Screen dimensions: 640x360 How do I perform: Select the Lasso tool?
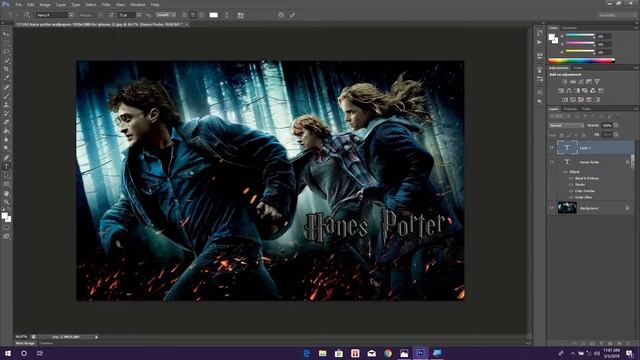pyautogui.click(x=6, y=52)
